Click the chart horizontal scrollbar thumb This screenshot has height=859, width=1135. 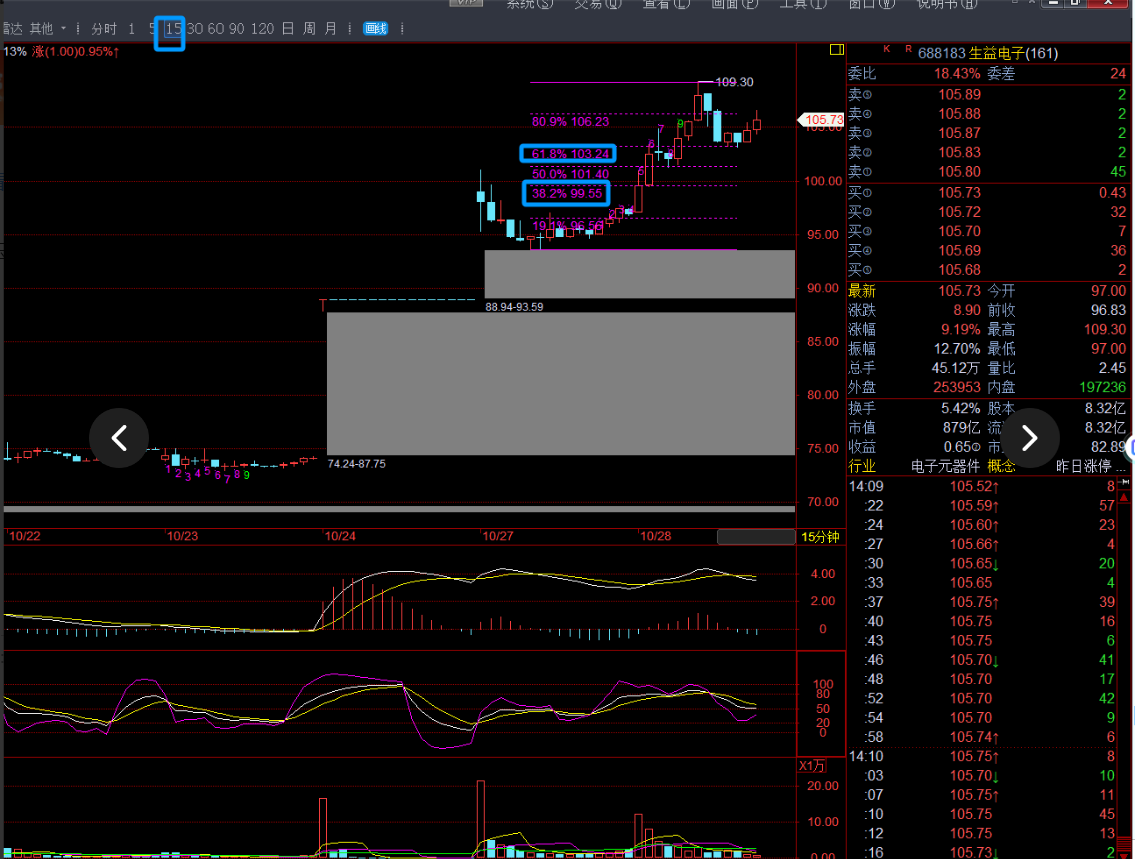(756, 537)
